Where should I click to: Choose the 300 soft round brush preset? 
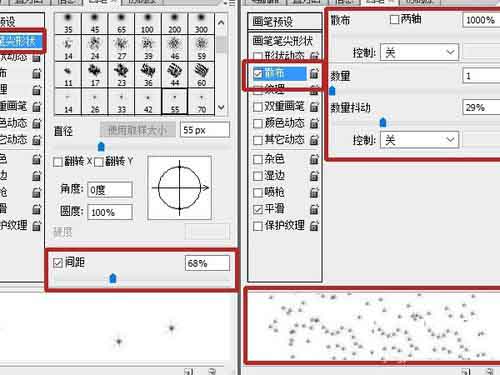(201, 23)
